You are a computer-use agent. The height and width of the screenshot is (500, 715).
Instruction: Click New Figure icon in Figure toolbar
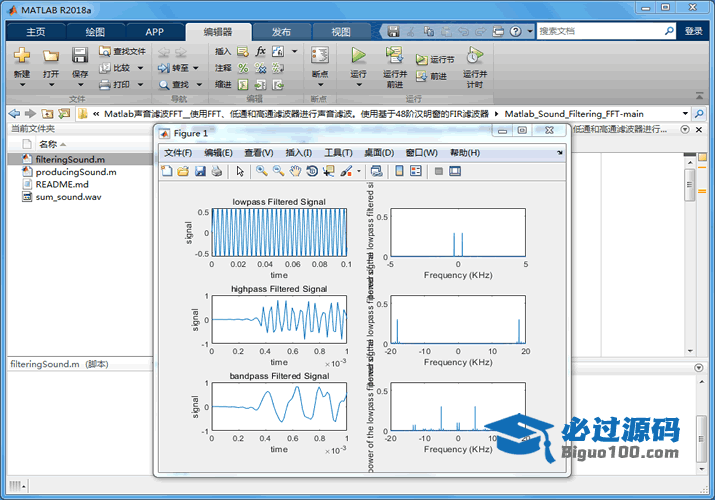tap(167, 171)
